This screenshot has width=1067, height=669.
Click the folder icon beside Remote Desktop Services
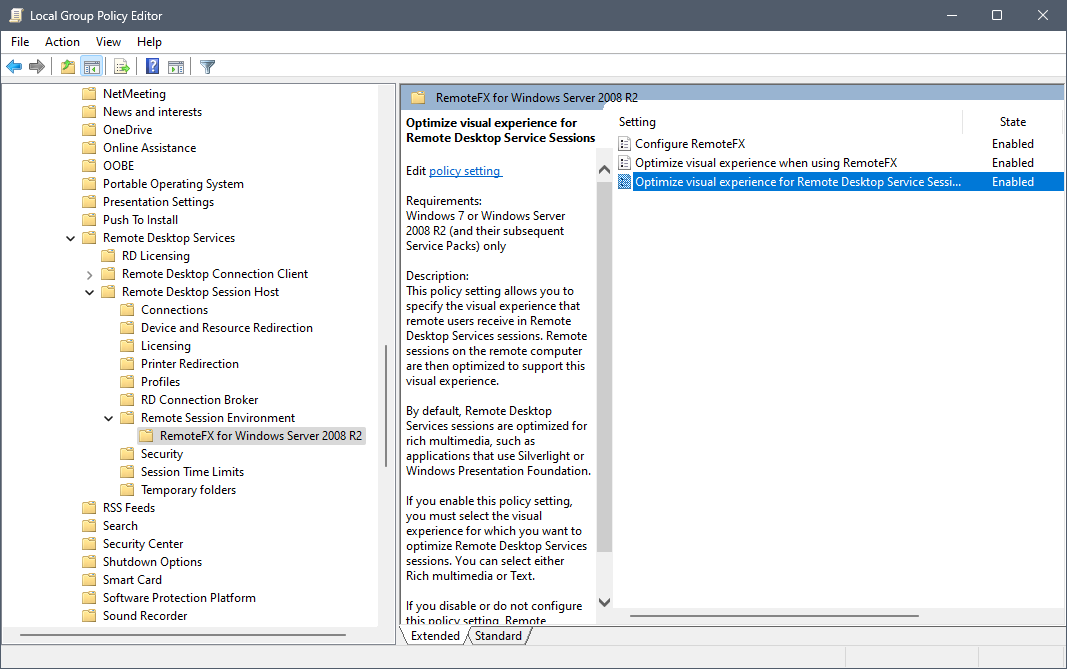click(89, 238)
